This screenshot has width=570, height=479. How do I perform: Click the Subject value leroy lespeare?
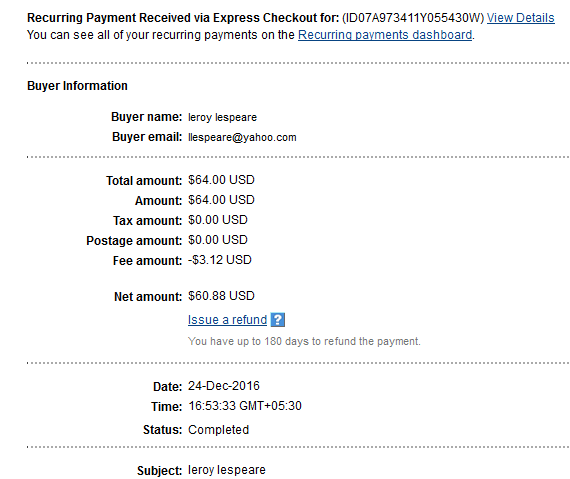tap(226, 470)
